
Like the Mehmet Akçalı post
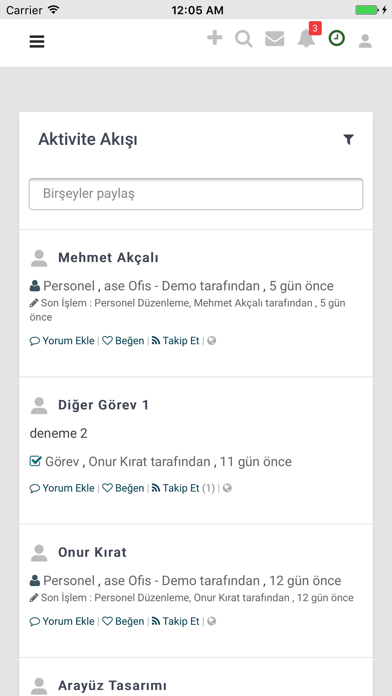click(123, 341)
